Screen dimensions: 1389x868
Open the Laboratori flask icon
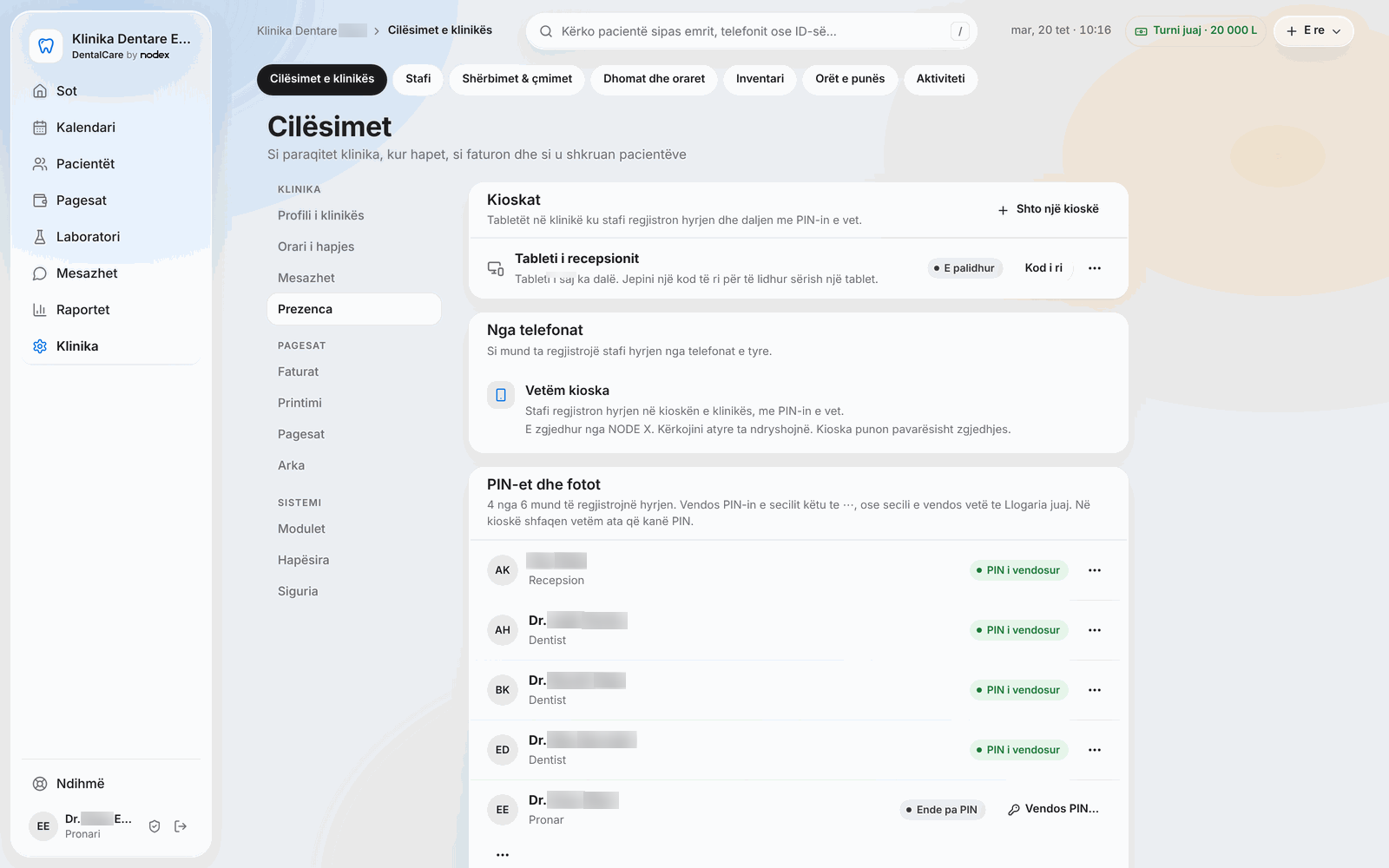click(x=40, y=237)
